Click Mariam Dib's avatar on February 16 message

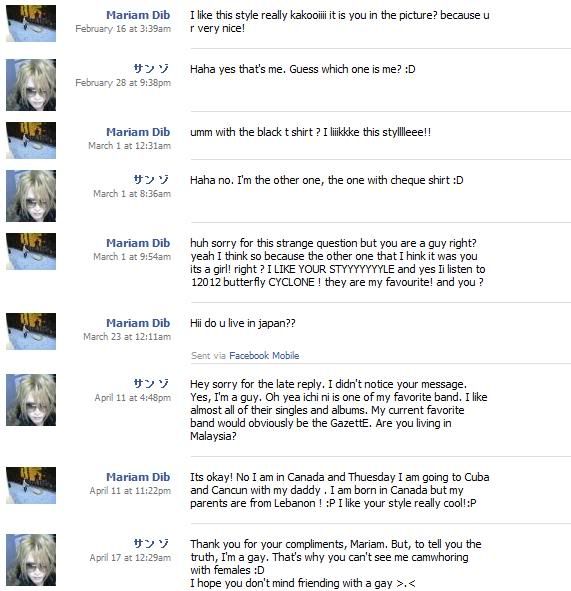(x=31, y=23)
